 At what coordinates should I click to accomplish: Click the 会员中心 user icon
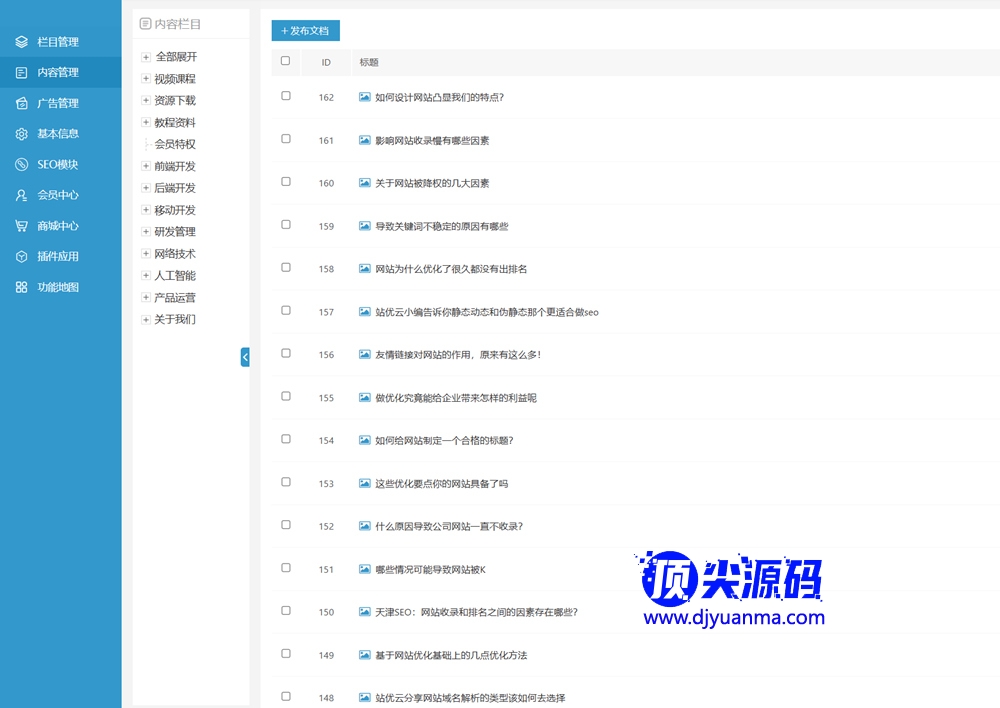[21, 196]
